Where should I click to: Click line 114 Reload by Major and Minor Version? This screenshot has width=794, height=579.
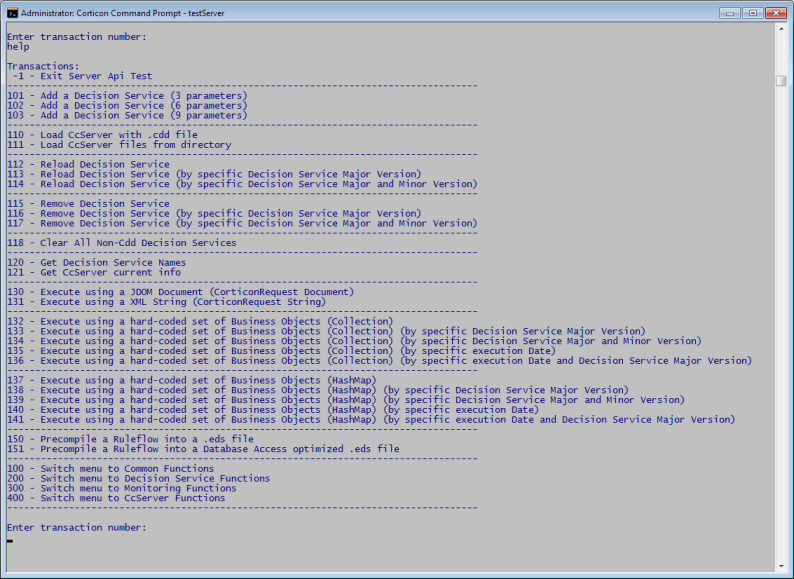tap(242, 184)
